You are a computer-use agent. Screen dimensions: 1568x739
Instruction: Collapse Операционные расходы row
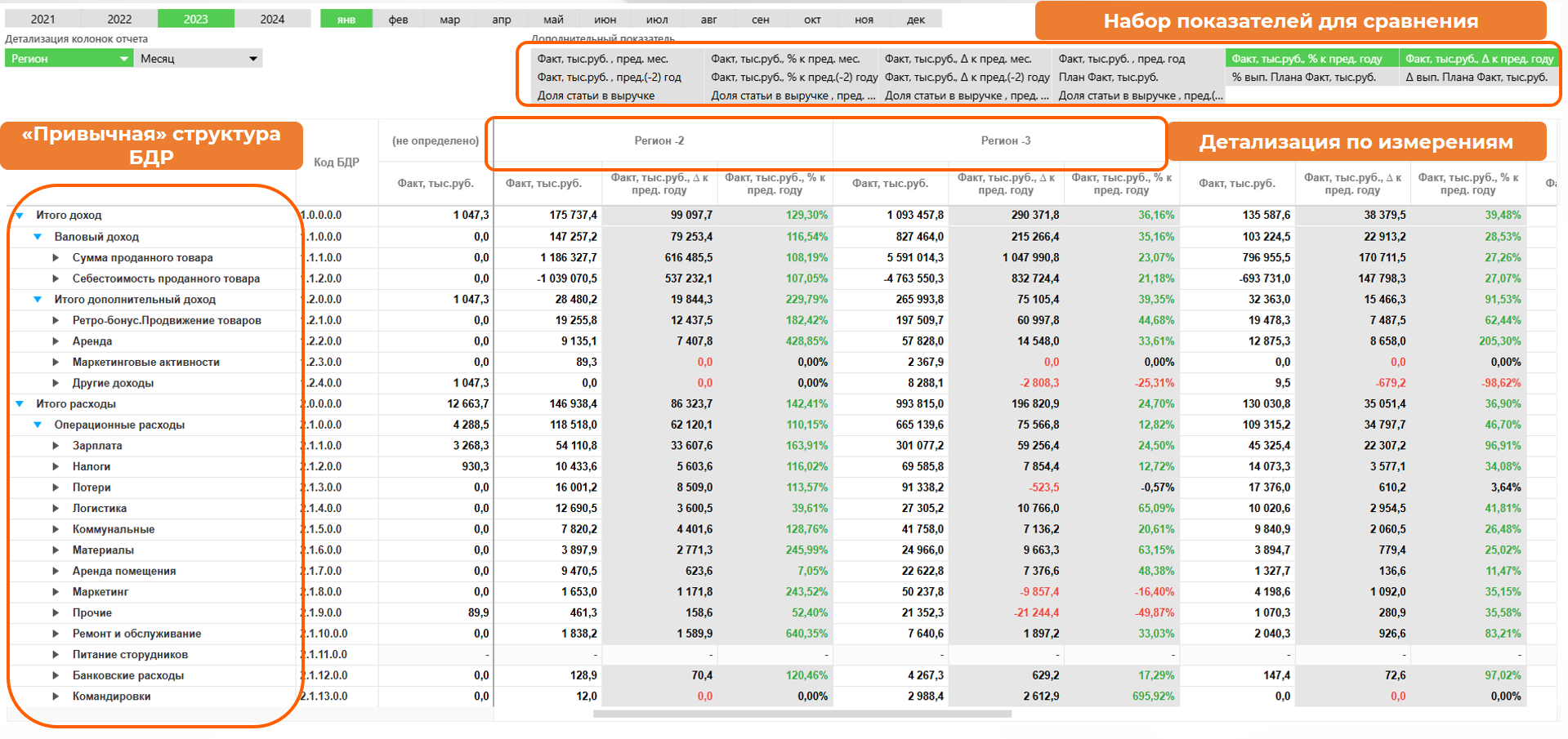coord(38,425)
